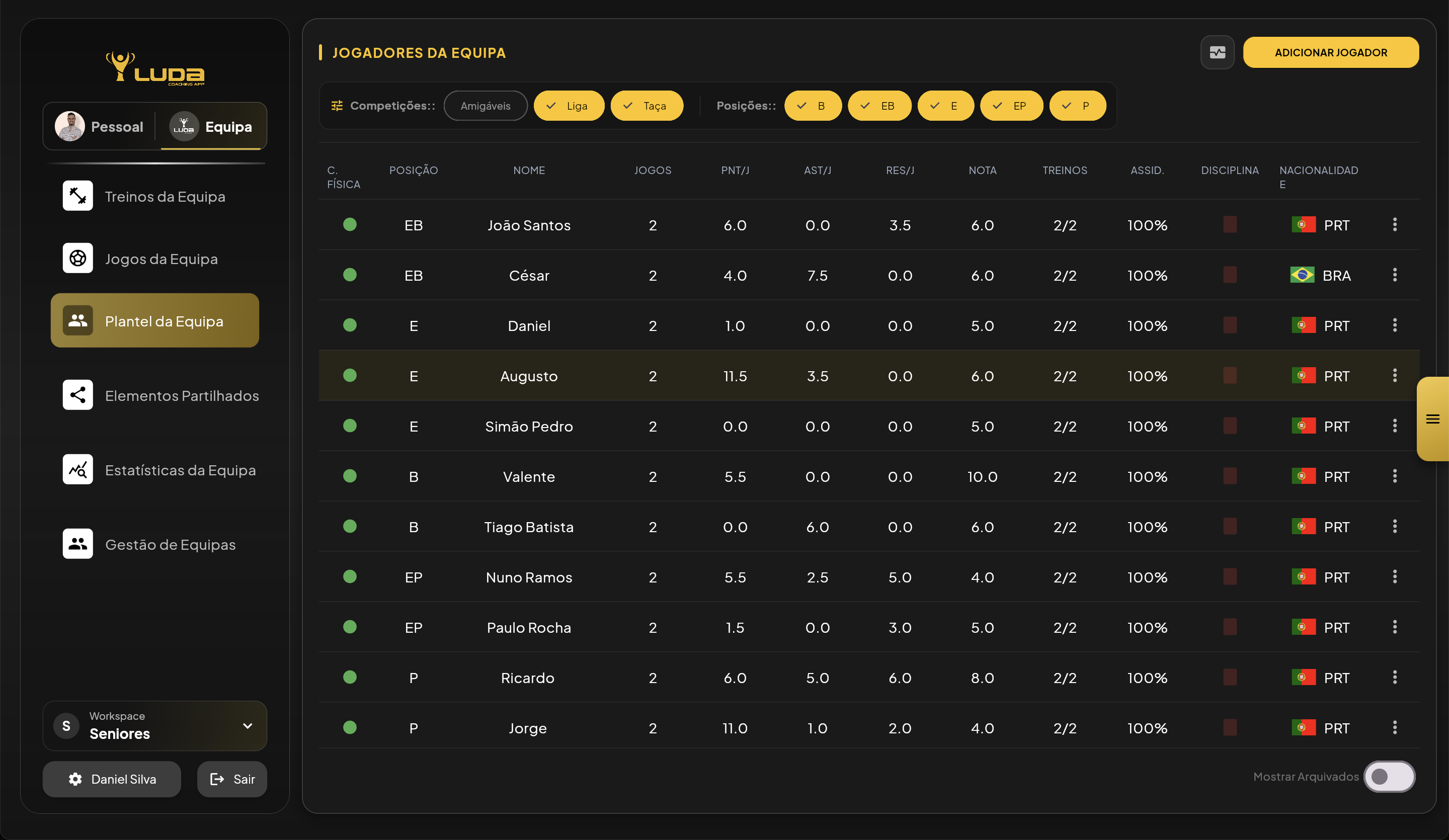Image resolution: width=1449 pixels, height=840 pixels.
Task: Click the chart icon beside Adicionar Jogador
Action: [1217, 52]
